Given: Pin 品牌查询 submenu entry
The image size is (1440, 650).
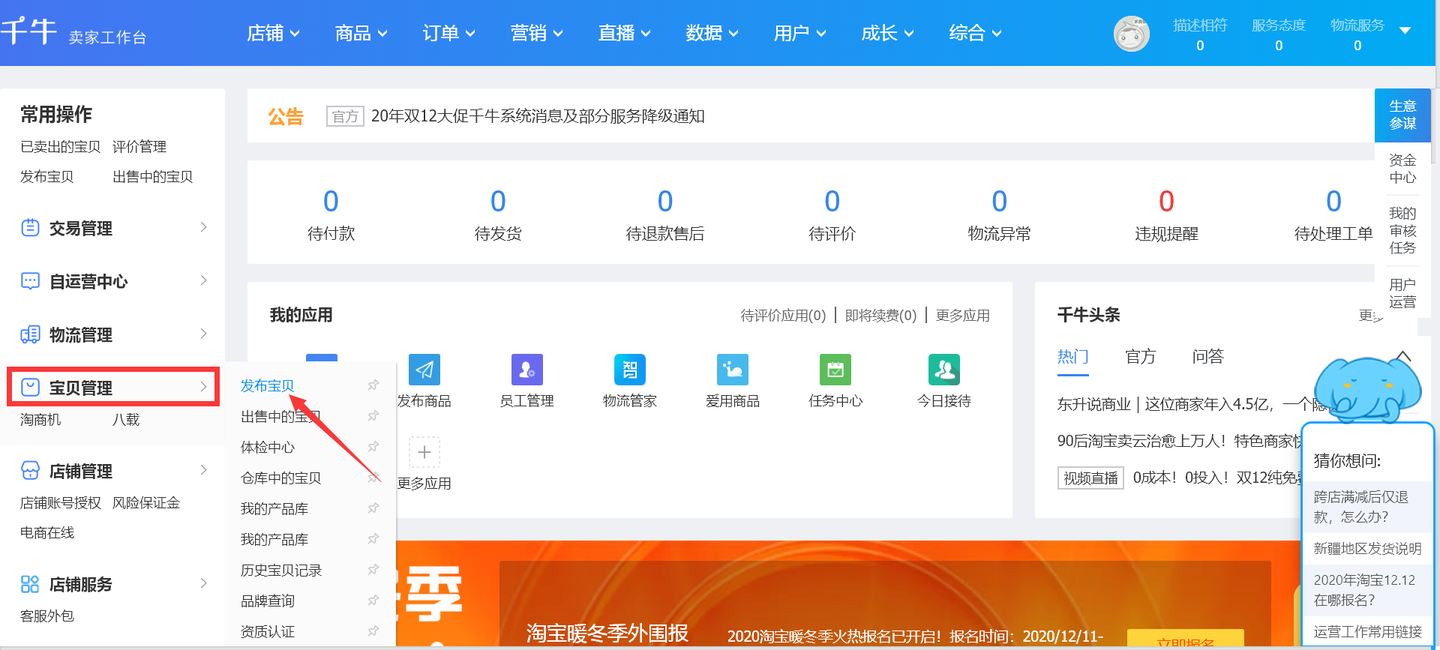Looking at the screenshot, I should coord(373,601).
